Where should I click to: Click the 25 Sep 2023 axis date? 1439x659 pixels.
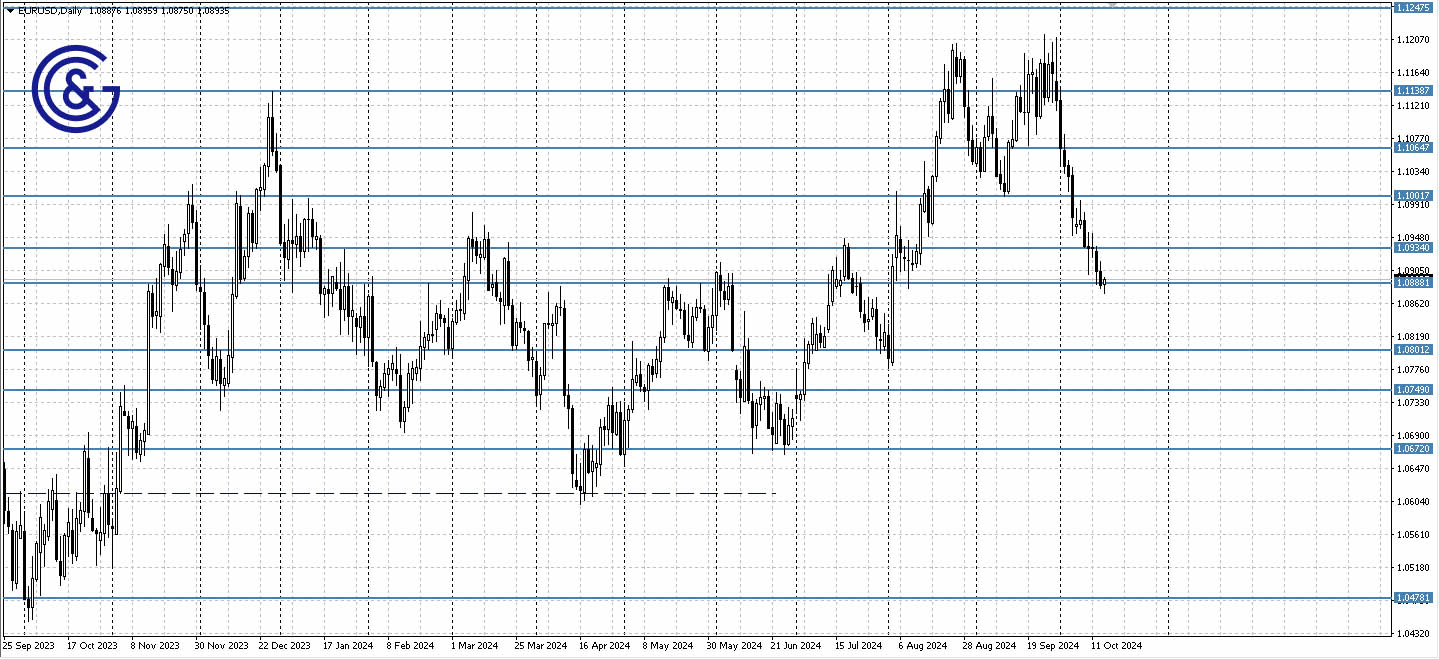point(28,647)
